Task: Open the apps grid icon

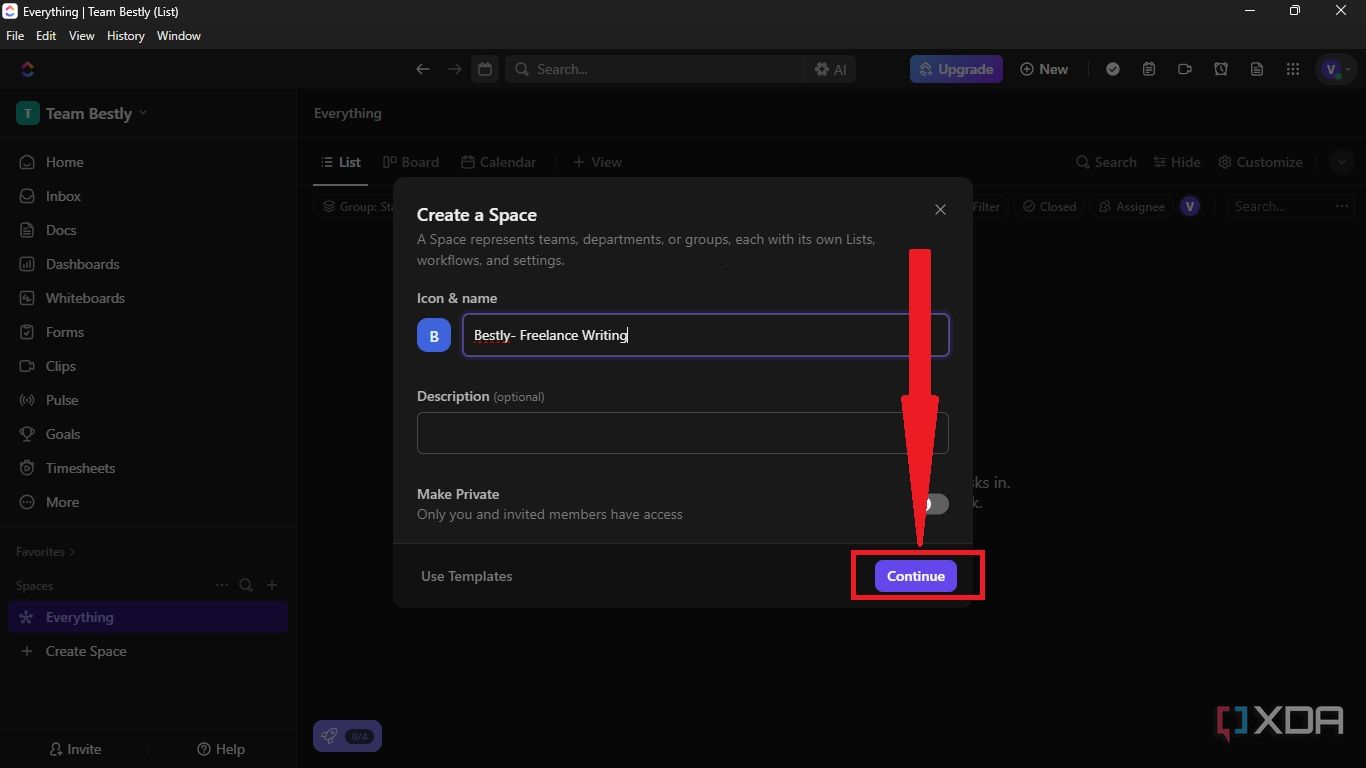Action: (x=1293, y=69)
